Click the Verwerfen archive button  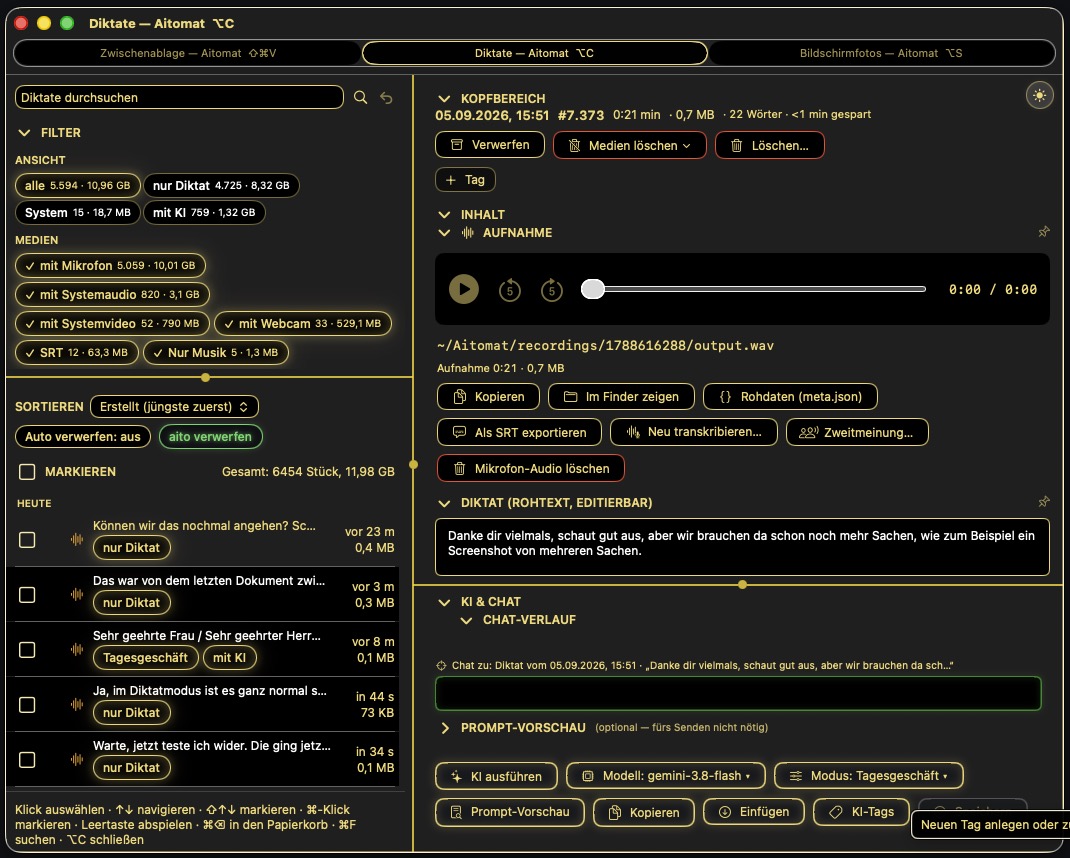click(x=490, y=145)
